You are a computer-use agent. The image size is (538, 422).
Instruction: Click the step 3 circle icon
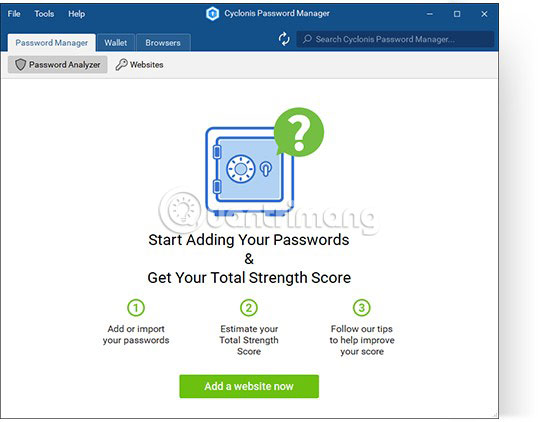pyautogui.click(x=362, y=308)
